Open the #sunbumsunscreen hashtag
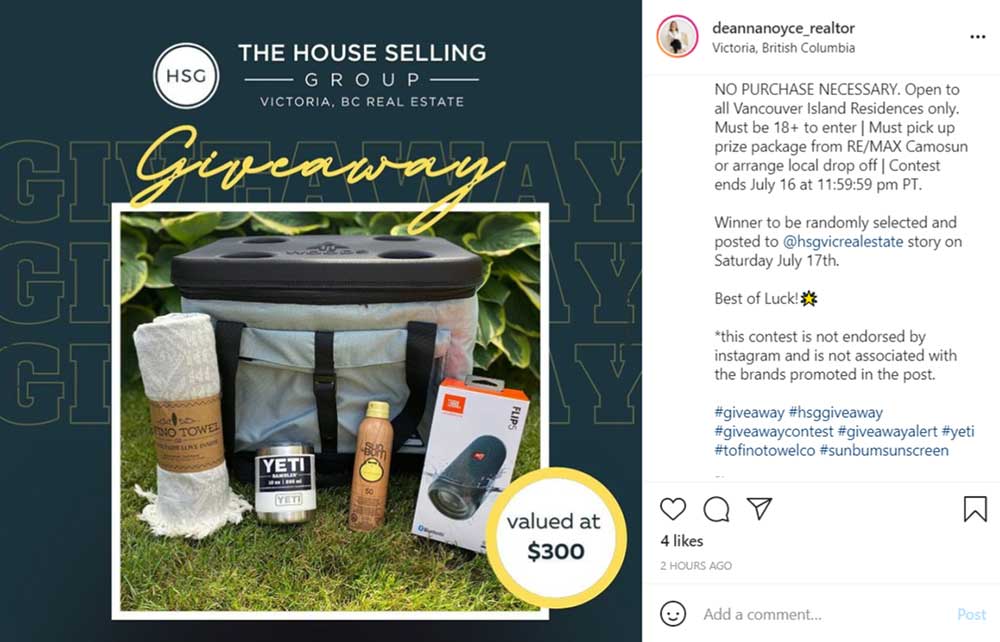The width and height of the screenshot is (1000, 642). tap(884, 451)
